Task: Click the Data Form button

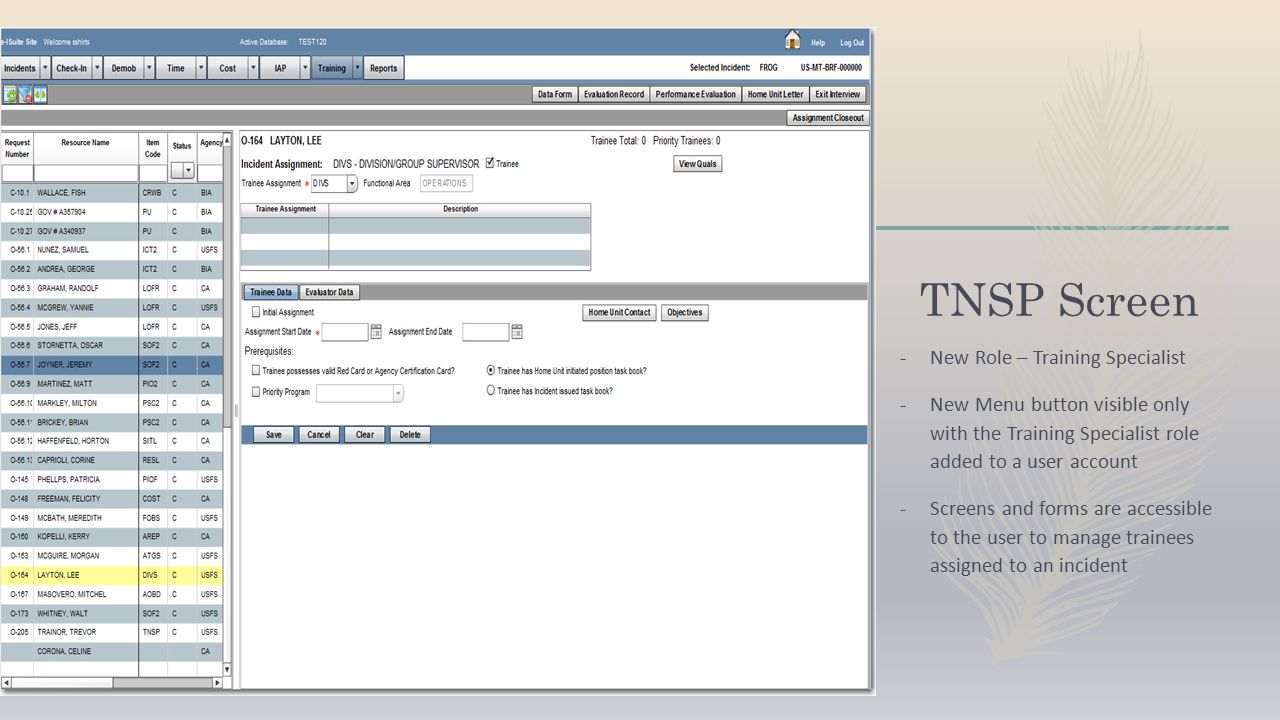Action: 555,94
